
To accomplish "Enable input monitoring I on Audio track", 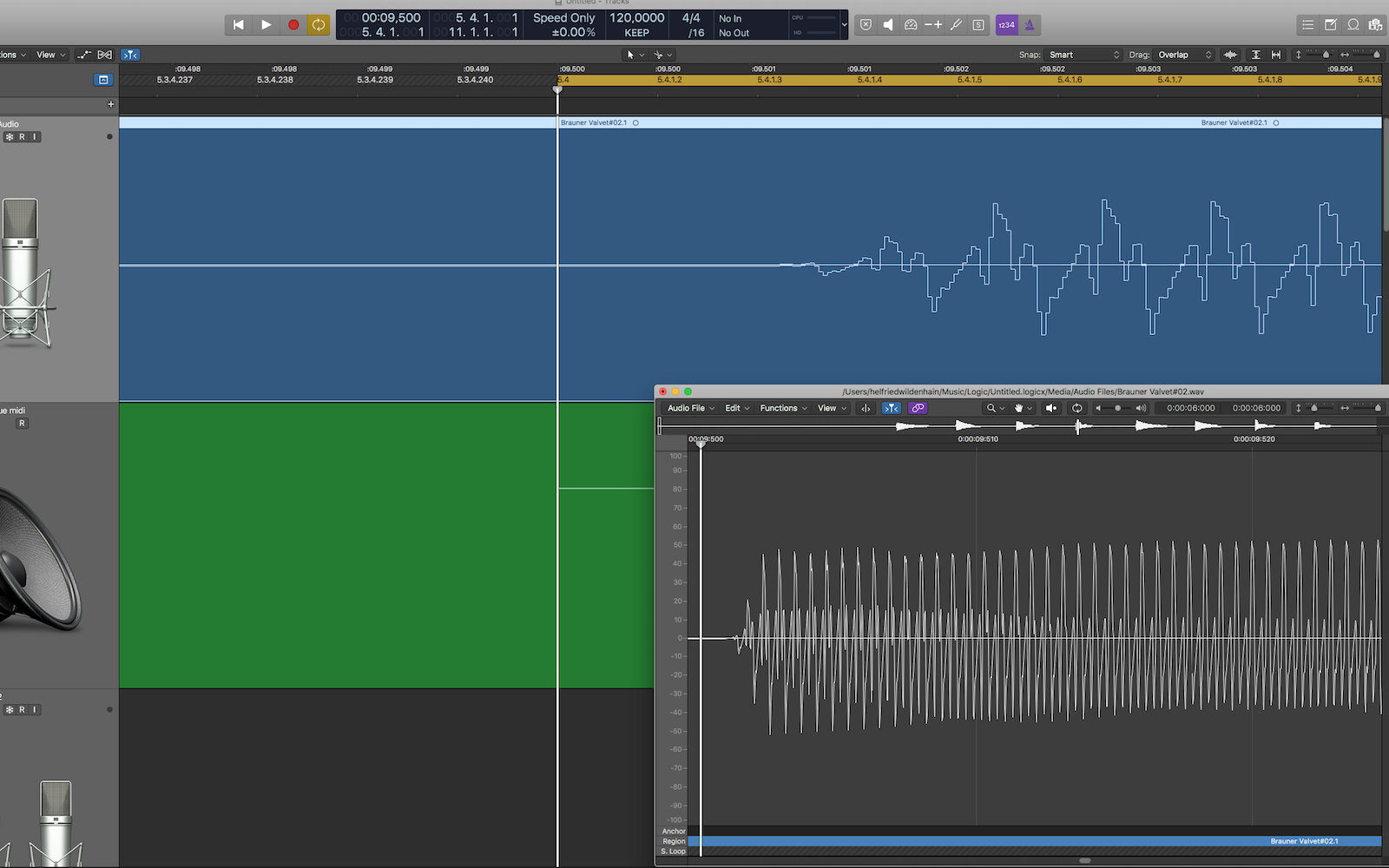I will coord(35,137).
